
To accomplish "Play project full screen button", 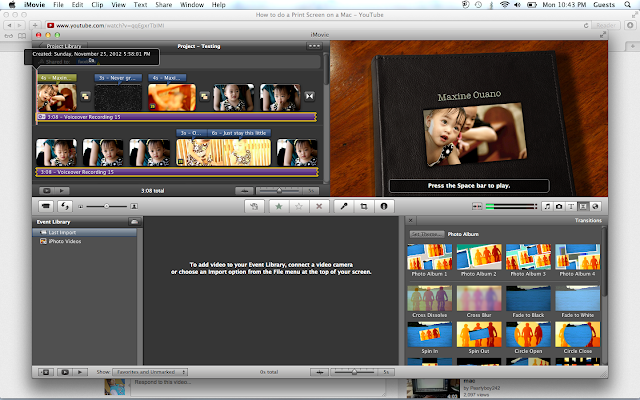I will [x=47, y=191].
